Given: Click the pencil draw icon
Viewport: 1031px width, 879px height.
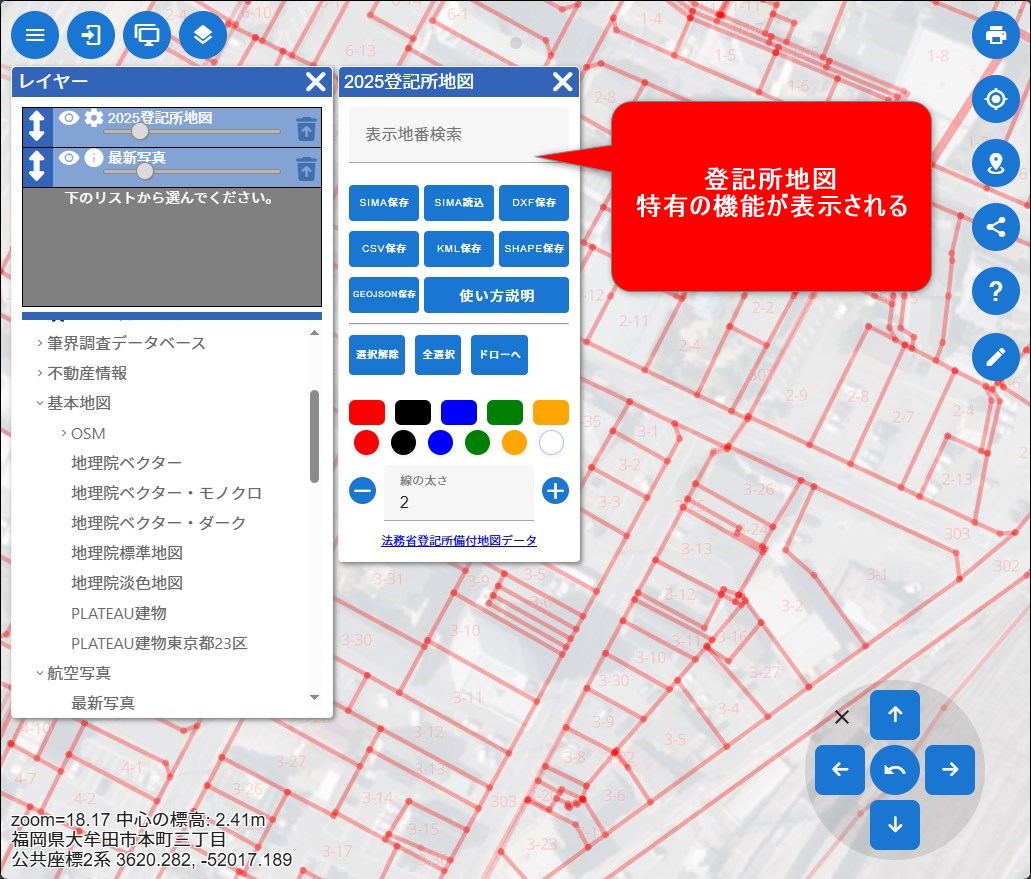Looking at the screenshot, I should 995,357.
